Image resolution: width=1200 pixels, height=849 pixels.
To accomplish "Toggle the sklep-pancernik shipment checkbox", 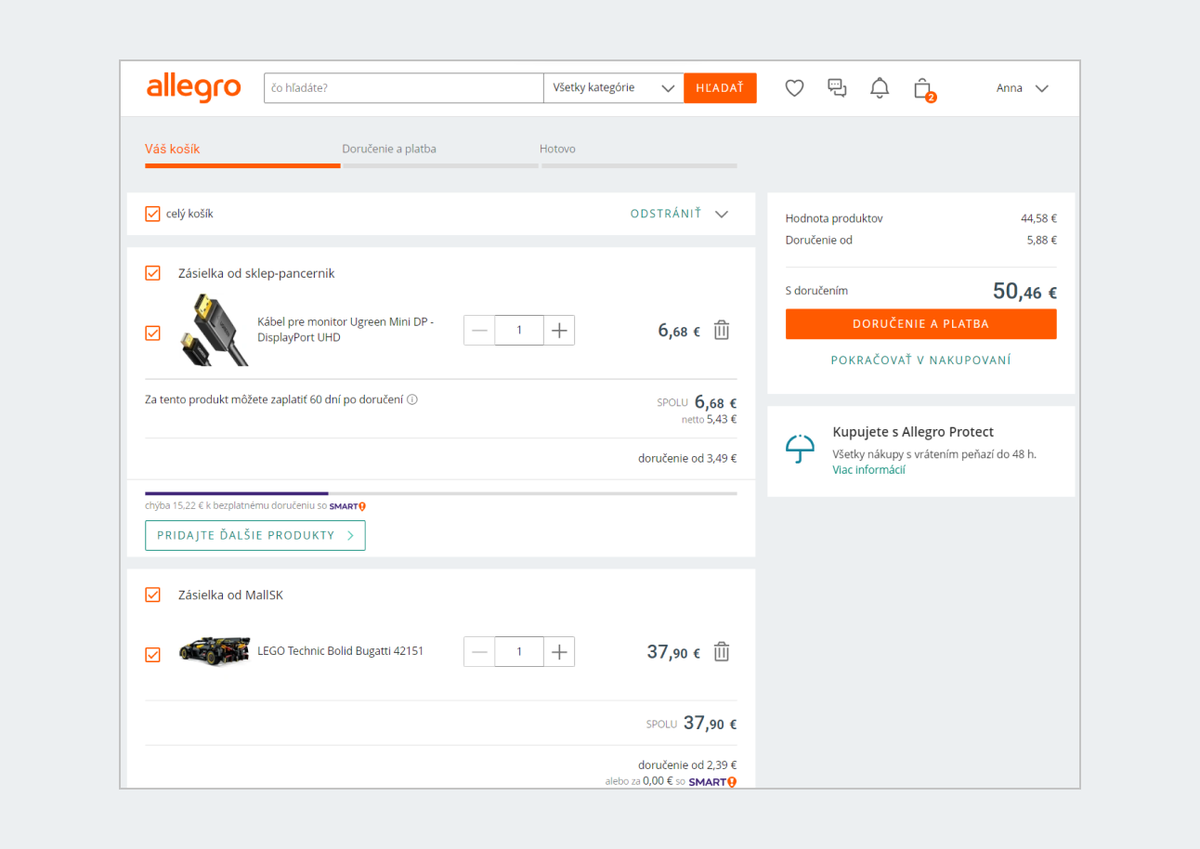I will 153,273.
